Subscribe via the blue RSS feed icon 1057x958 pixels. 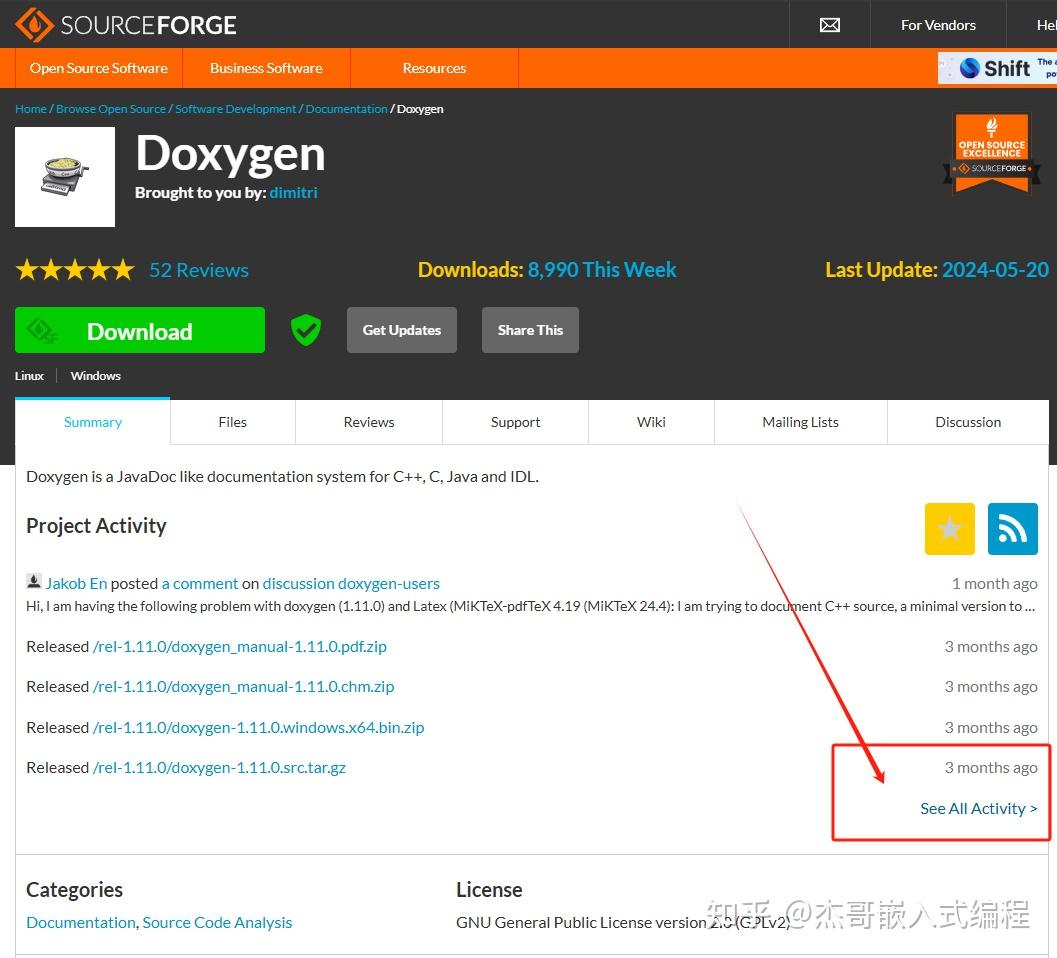point(1012,528)
